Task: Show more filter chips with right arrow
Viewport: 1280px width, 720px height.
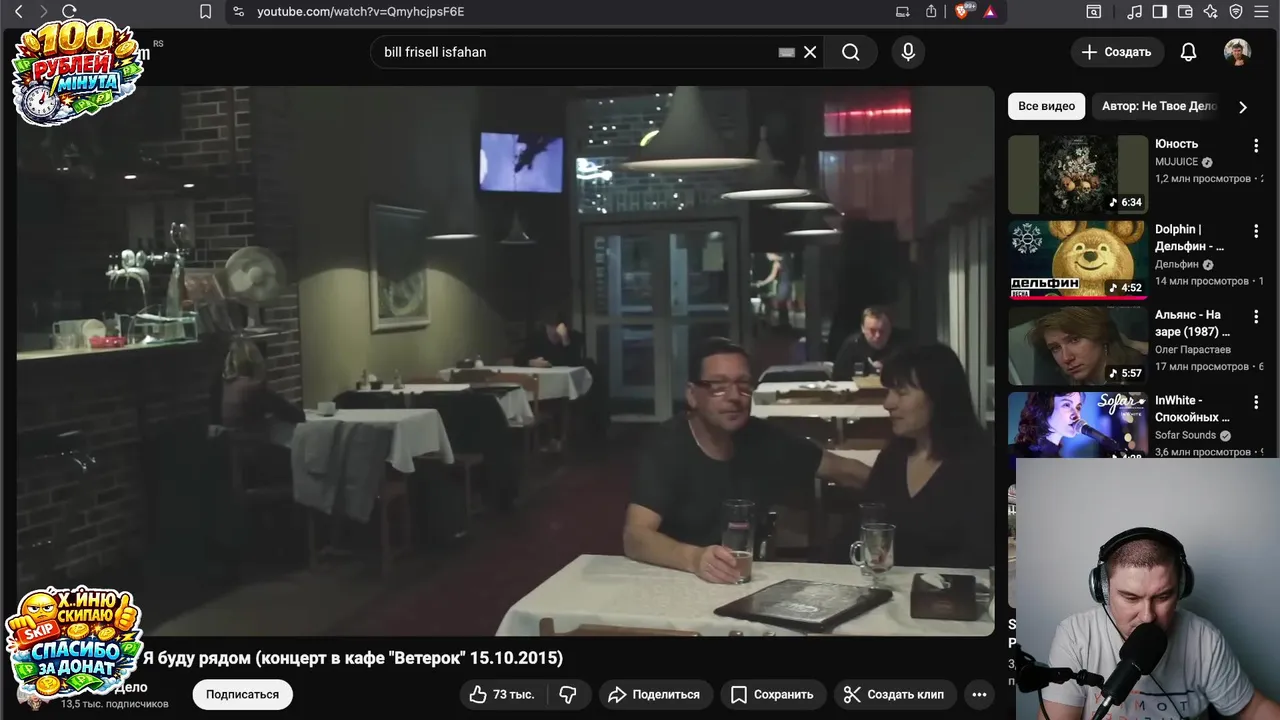Action: pyautogui.click(x=1243, y=107)
